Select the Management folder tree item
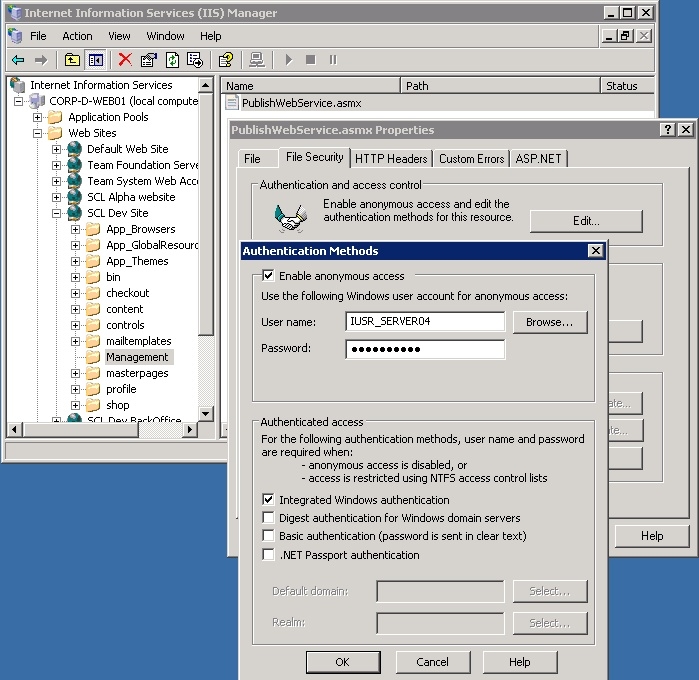Screen dimensions: 699x680 pos(137,357)
